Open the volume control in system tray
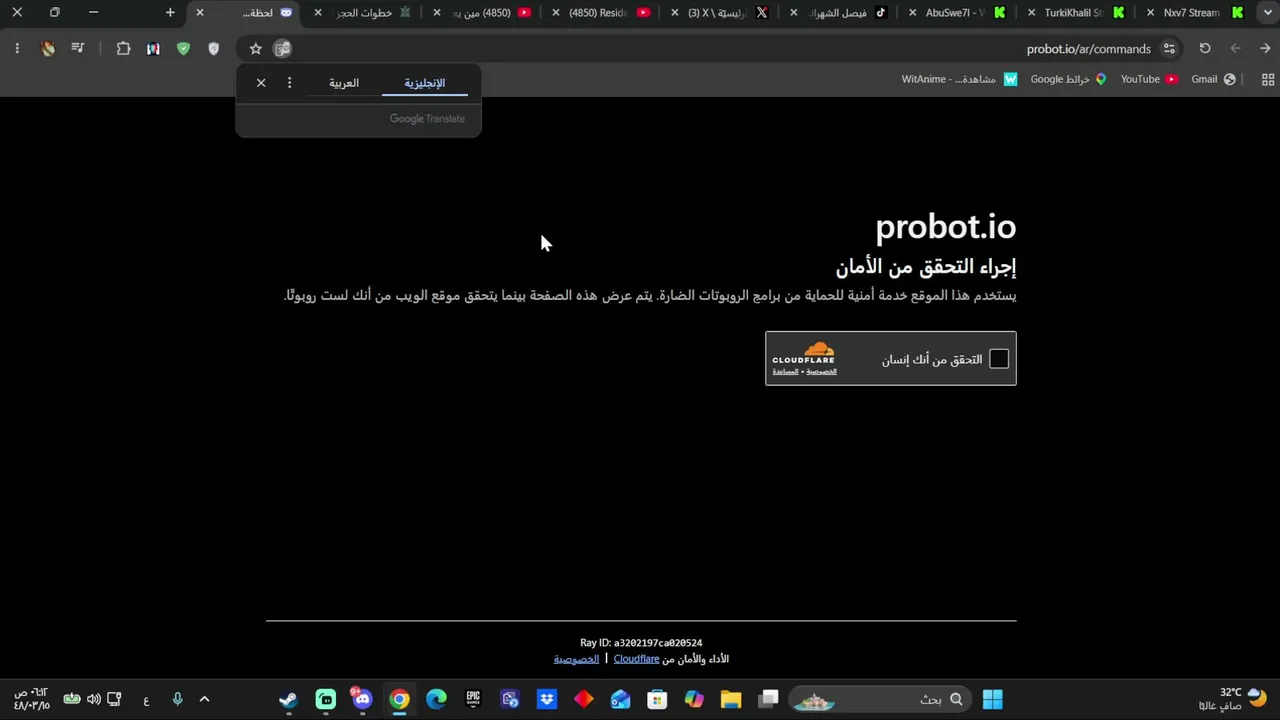This screenshot has width=1280, height=720. (93, 699)
